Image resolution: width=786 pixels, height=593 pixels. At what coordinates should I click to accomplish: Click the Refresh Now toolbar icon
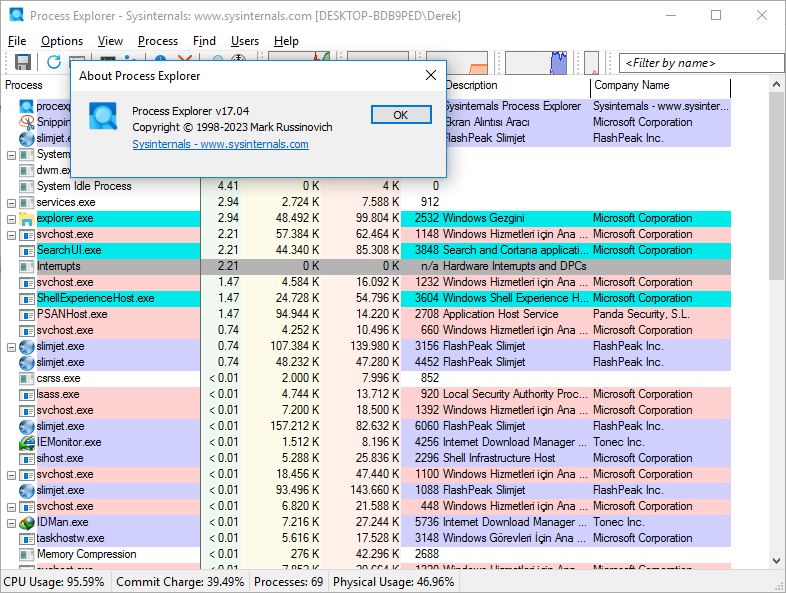[x=54, y=62]
